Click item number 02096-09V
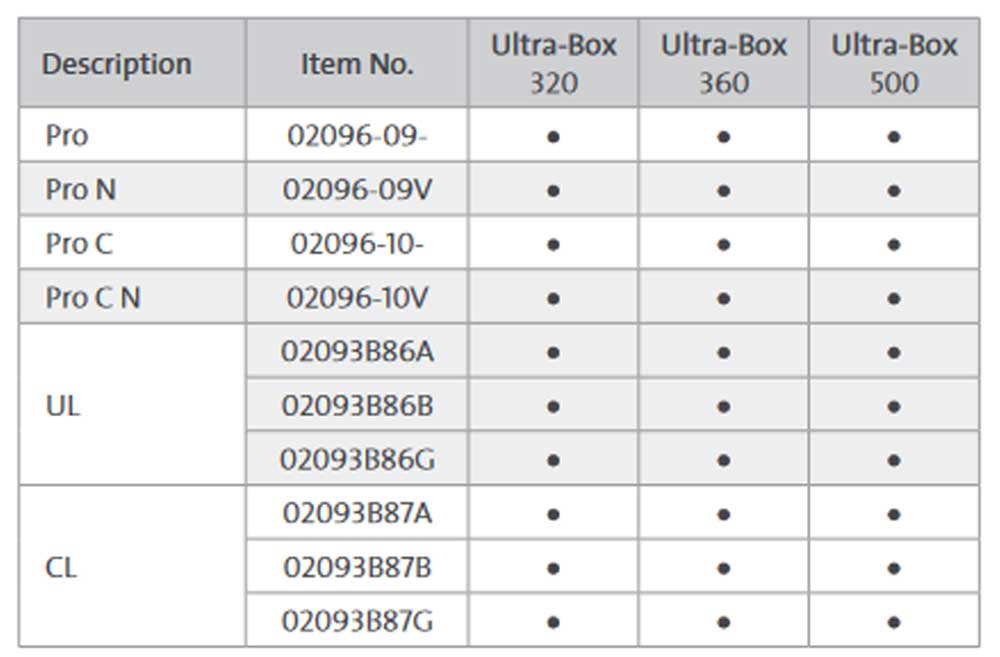The image size is (1000, 657). click(357, 189)
